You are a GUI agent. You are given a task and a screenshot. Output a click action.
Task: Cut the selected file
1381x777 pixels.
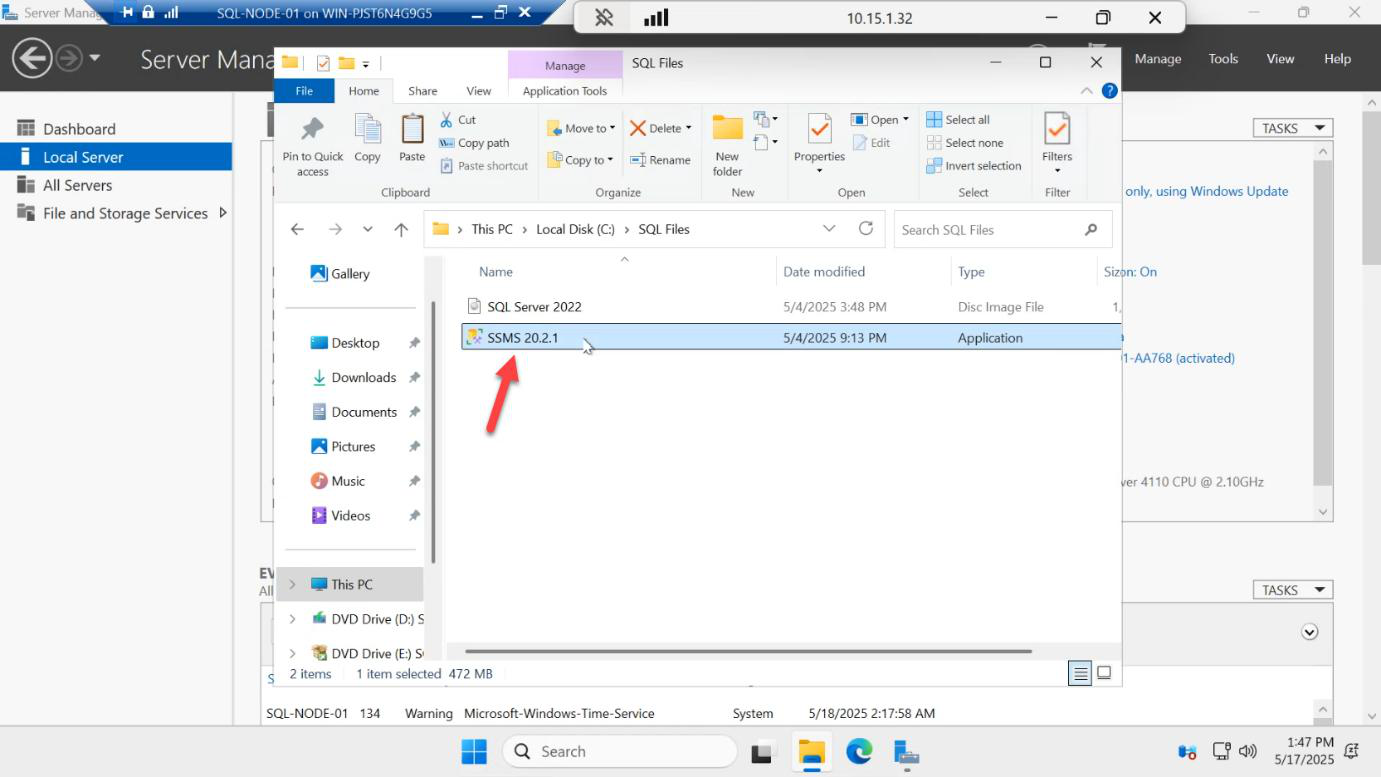[458, 120]
